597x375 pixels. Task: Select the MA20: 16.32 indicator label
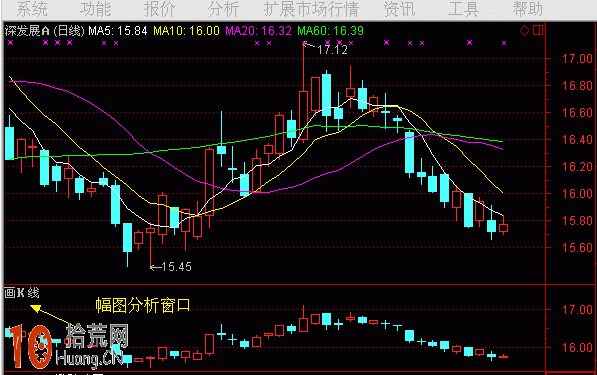(x=259, y=31)
